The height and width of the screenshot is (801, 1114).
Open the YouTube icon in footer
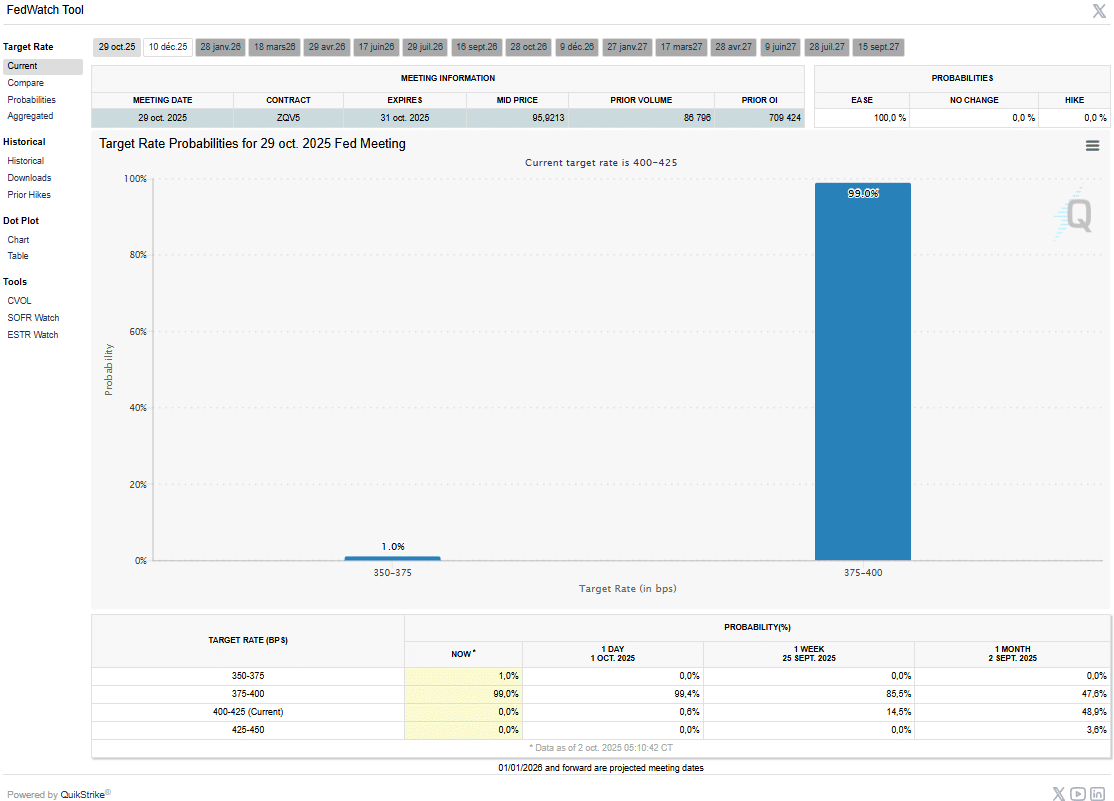(x=1078, y=794)
